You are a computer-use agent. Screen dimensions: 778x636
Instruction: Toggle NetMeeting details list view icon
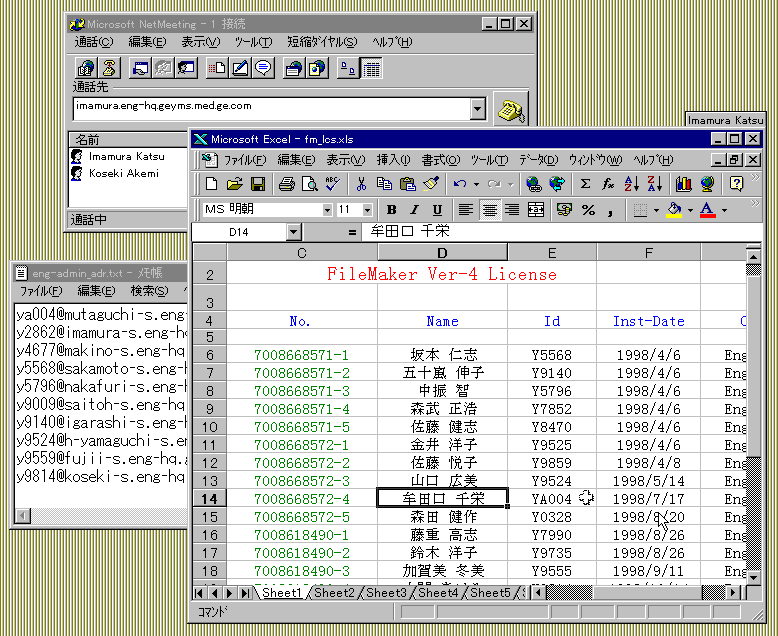click(372, 68)
